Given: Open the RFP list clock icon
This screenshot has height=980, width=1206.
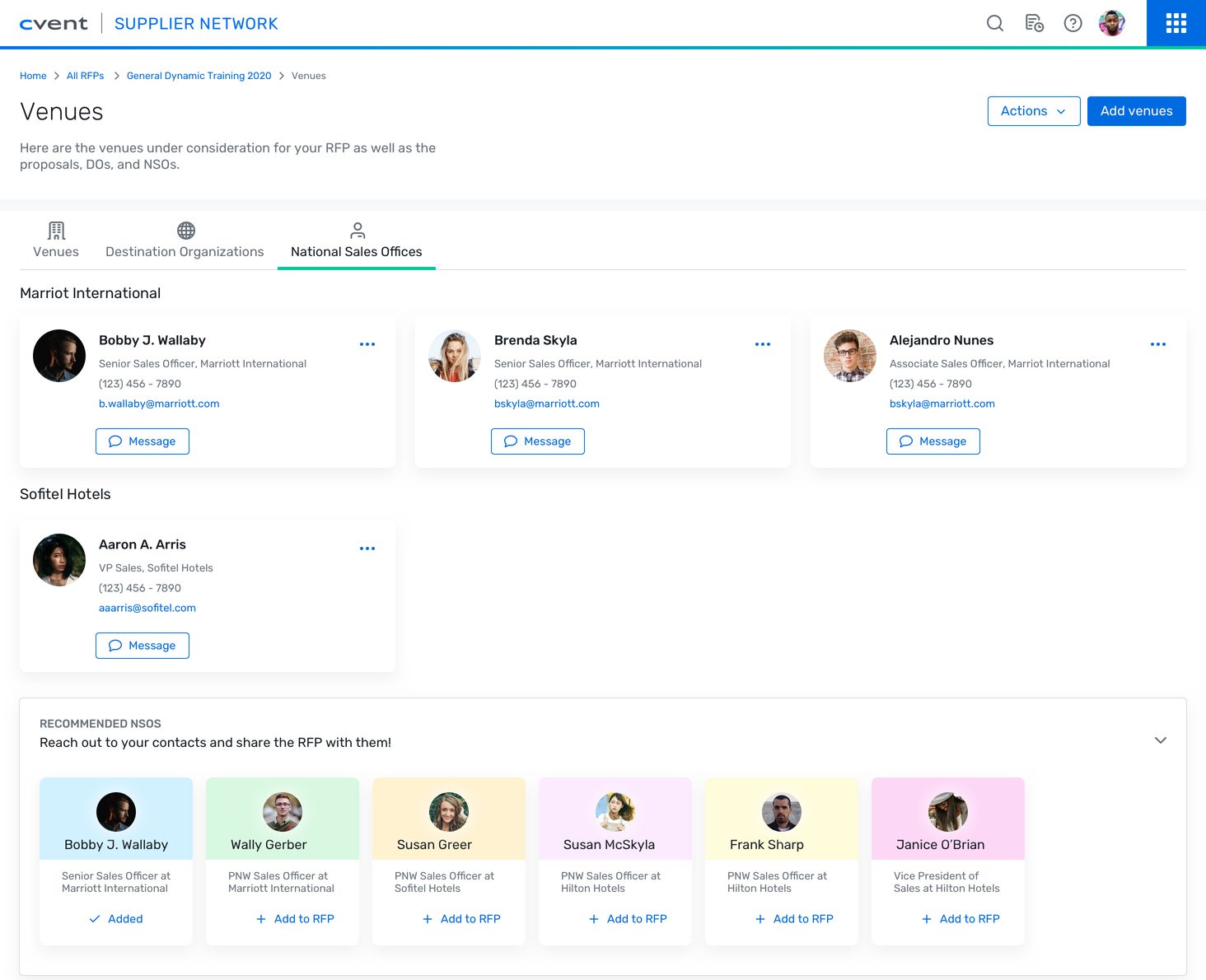Looking at the screenshot, I should [1035, 23].
